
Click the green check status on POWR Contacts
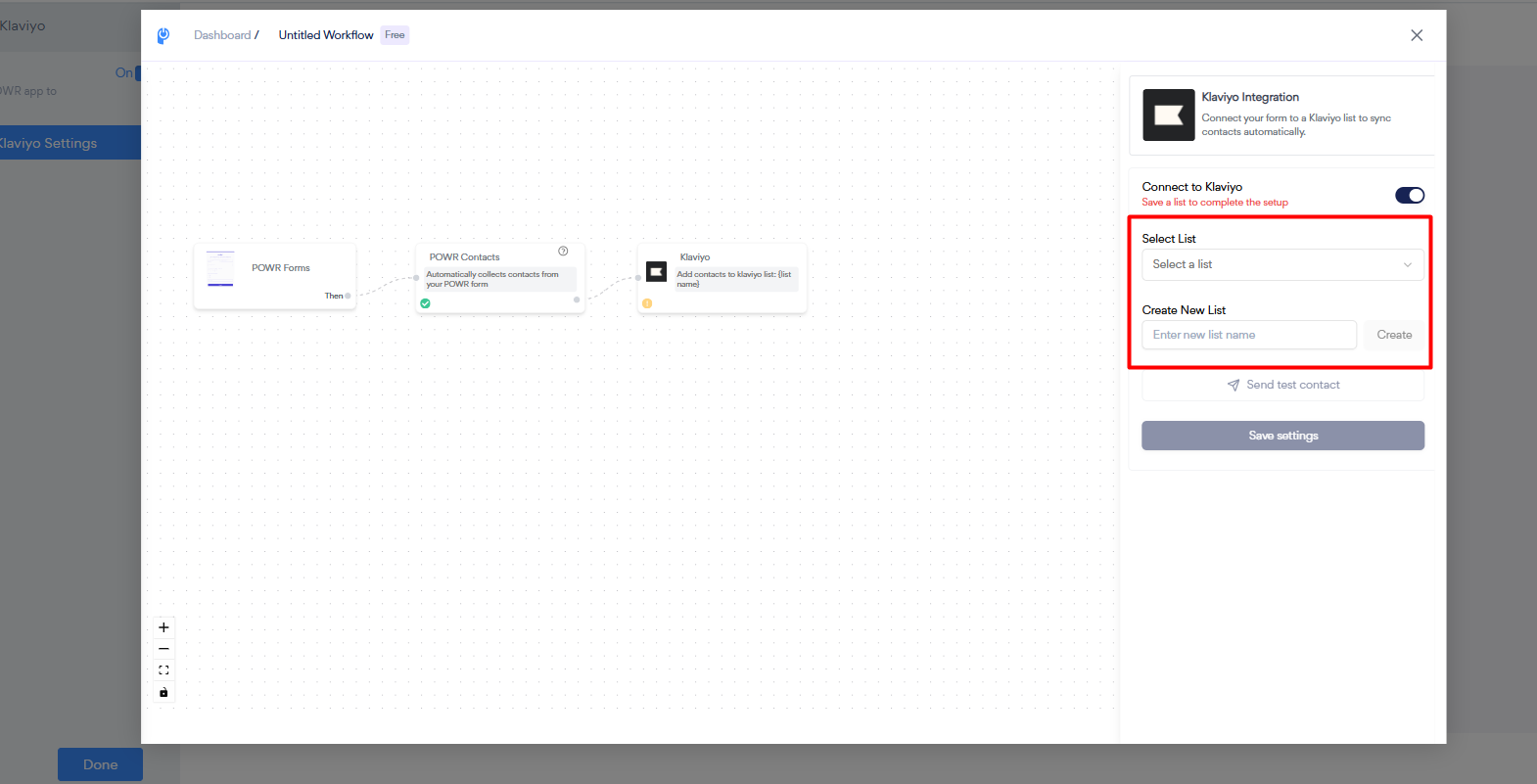(x=425, y=303)
